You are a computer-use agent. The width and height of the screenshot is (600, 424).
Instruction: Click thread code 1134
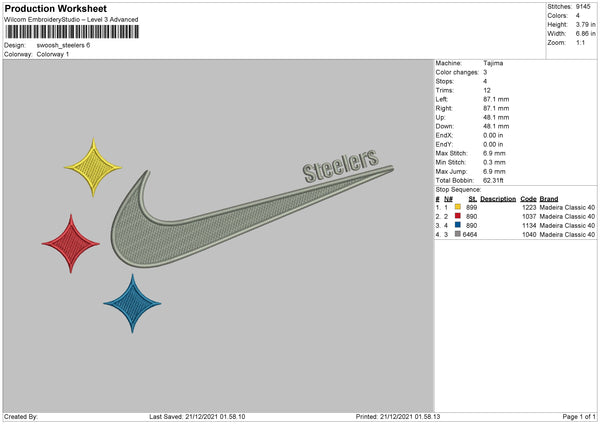click(529, 225)
